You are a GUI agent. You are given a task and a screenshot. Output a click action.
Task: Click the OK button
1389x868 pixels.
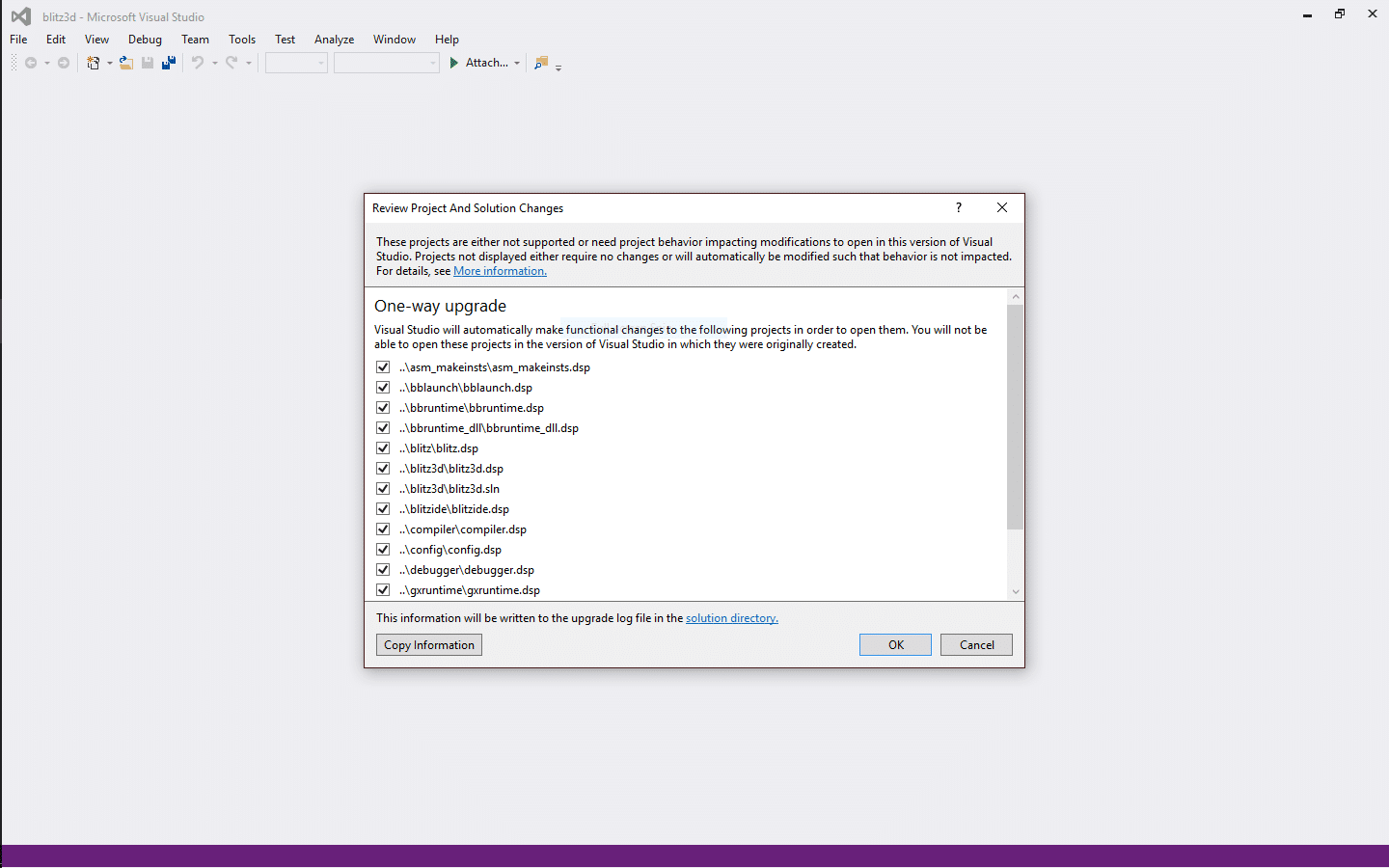pyautogui.click(x=895, y=645)
